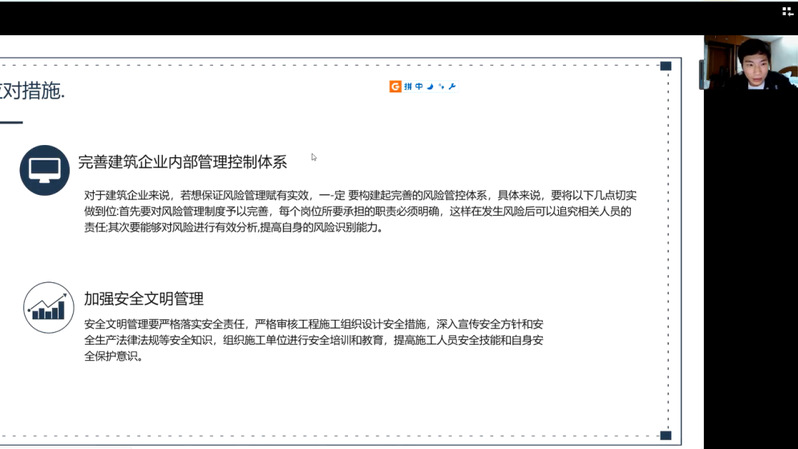798x449 pixels.
Task: Click the dark blue monitor icon on slide
Action: click(x=44, y=169)
